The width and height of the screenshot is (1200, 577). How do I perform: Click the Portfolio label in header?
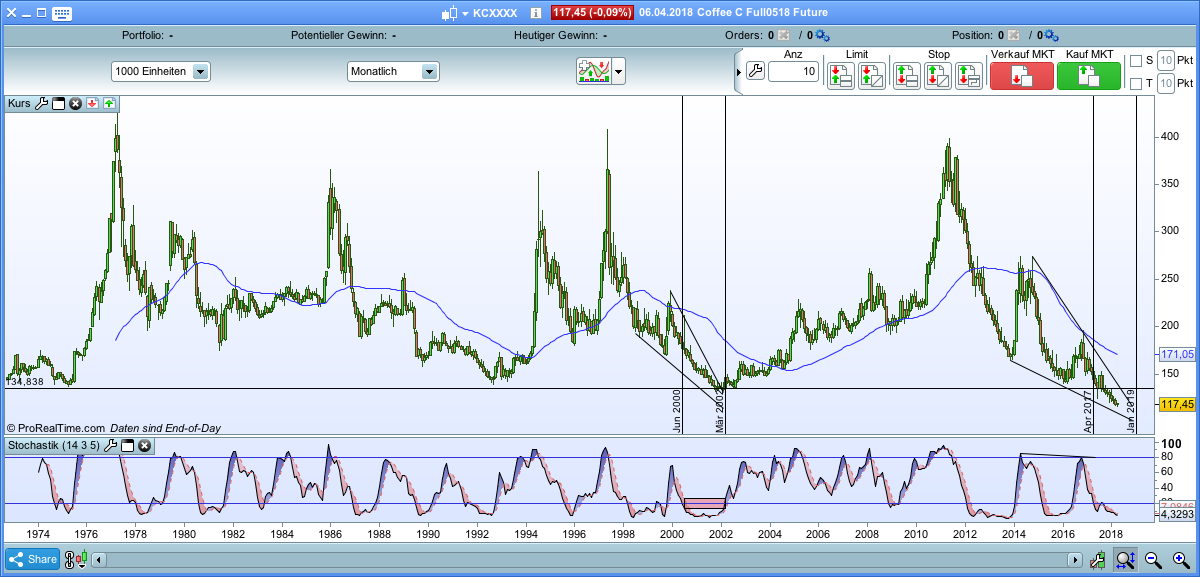tap(144, 35)
